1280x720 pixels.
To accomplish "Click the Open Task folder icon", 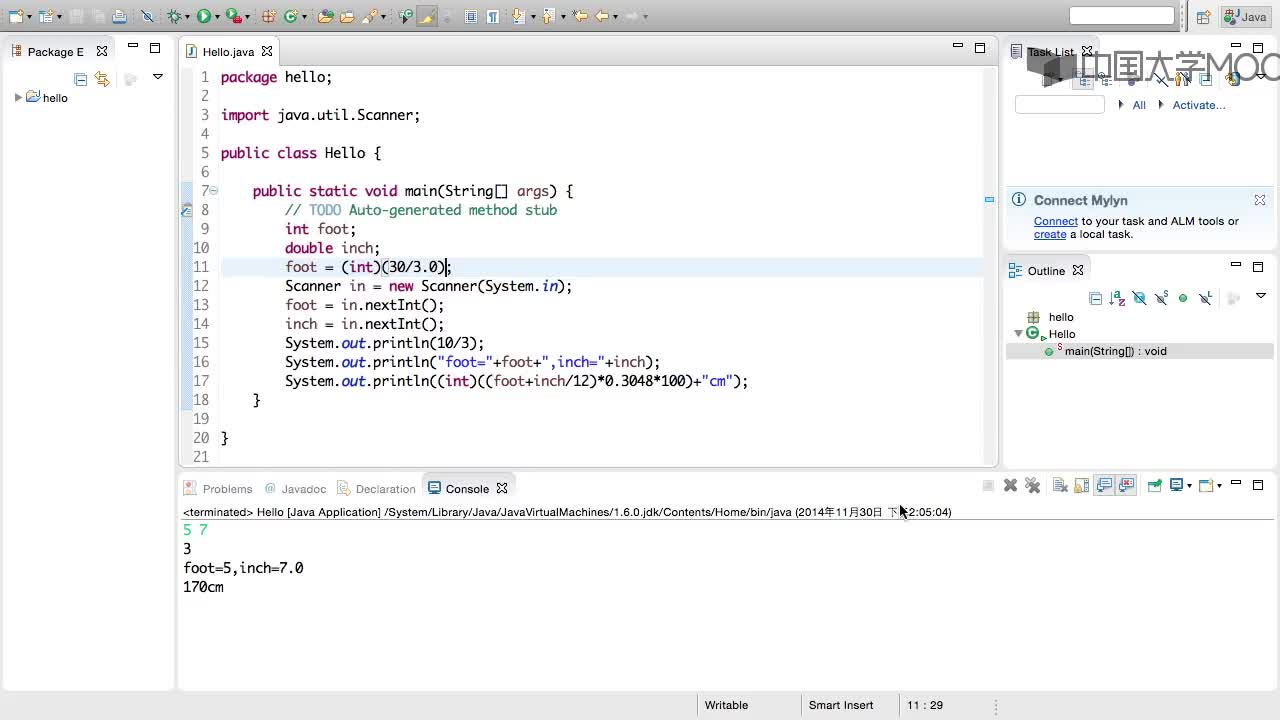I will pos(347,16).
